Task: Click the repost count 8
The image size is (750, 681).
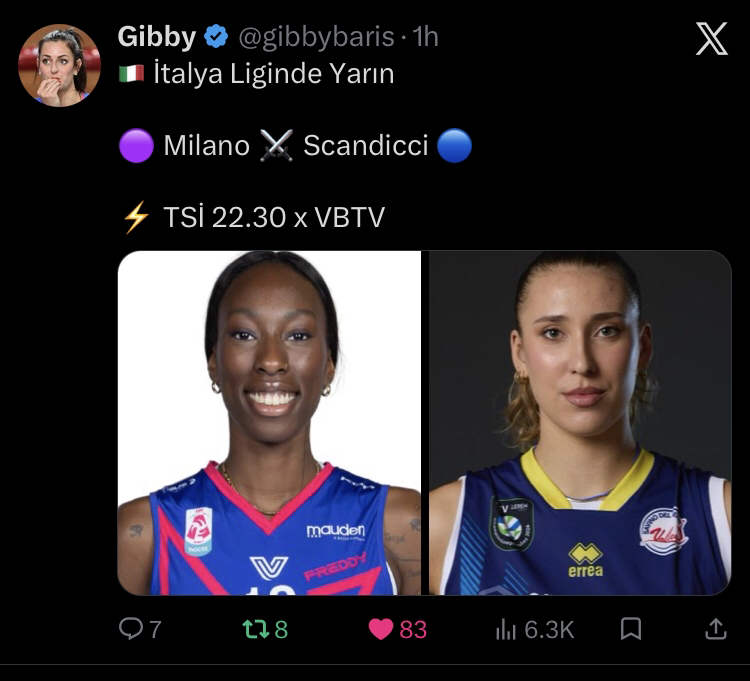Action: pyautogui.click(x=281, y=629)
